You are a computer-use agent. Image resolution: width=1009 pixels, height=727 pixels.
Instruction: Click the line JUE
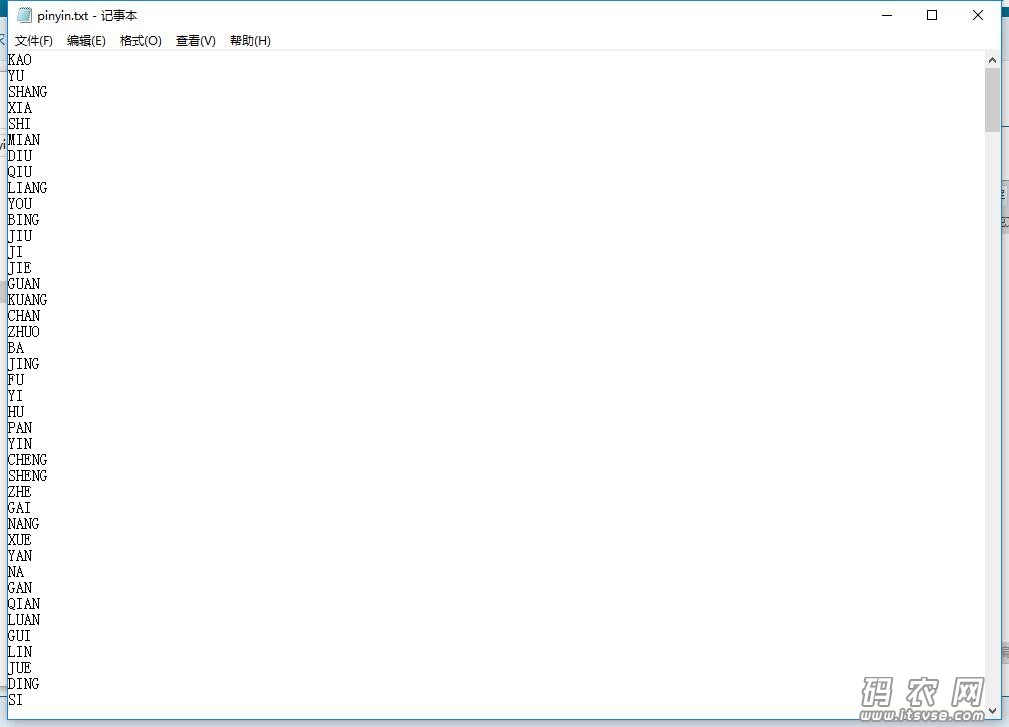click(x=19, y=668)
